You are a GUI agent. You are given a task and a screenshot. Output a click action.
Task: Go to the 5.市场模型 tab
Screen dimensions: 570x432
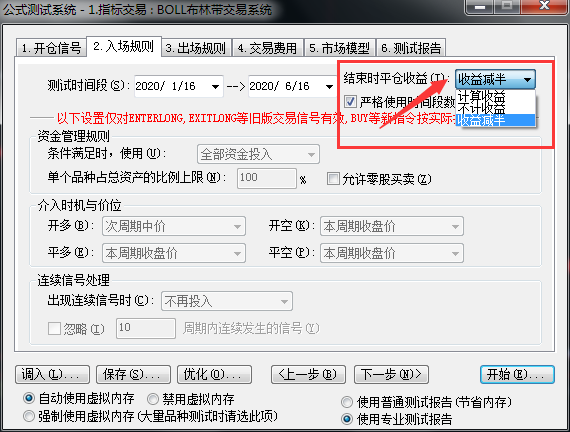[340, 48]
